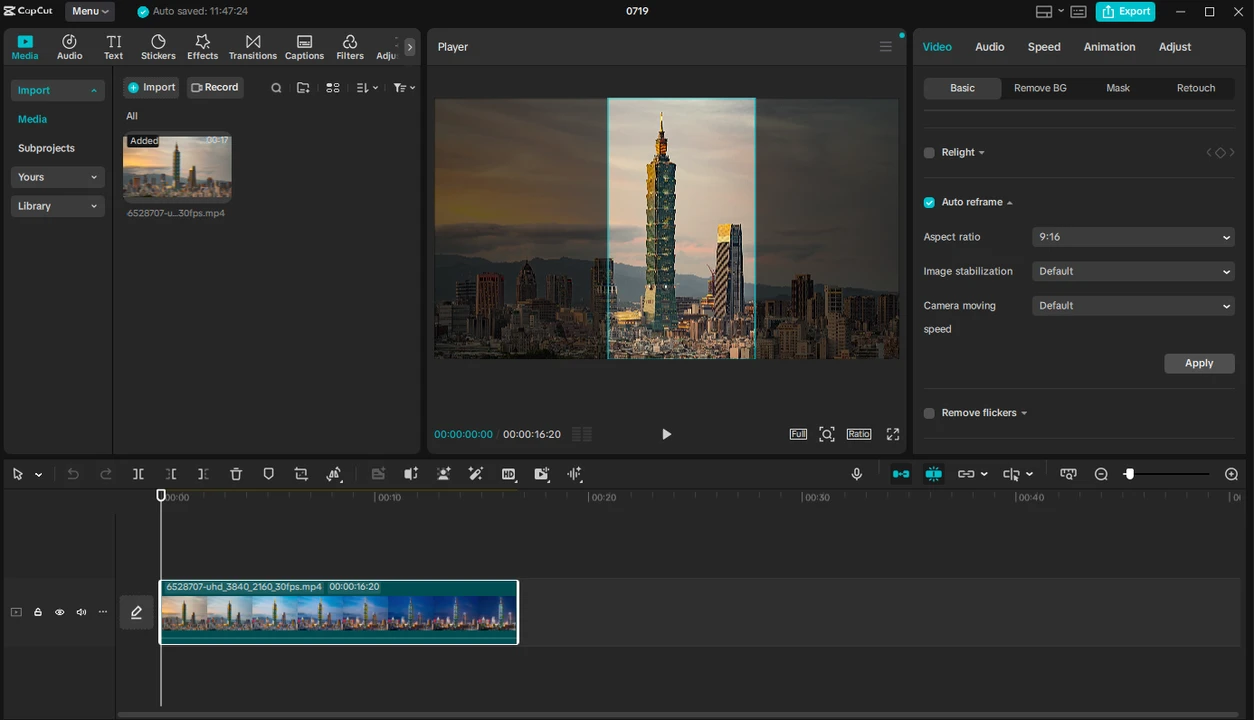Select the Remove BG sub-tab
This screenshot has height=720, width=1254.
(x=1040, y=88)
